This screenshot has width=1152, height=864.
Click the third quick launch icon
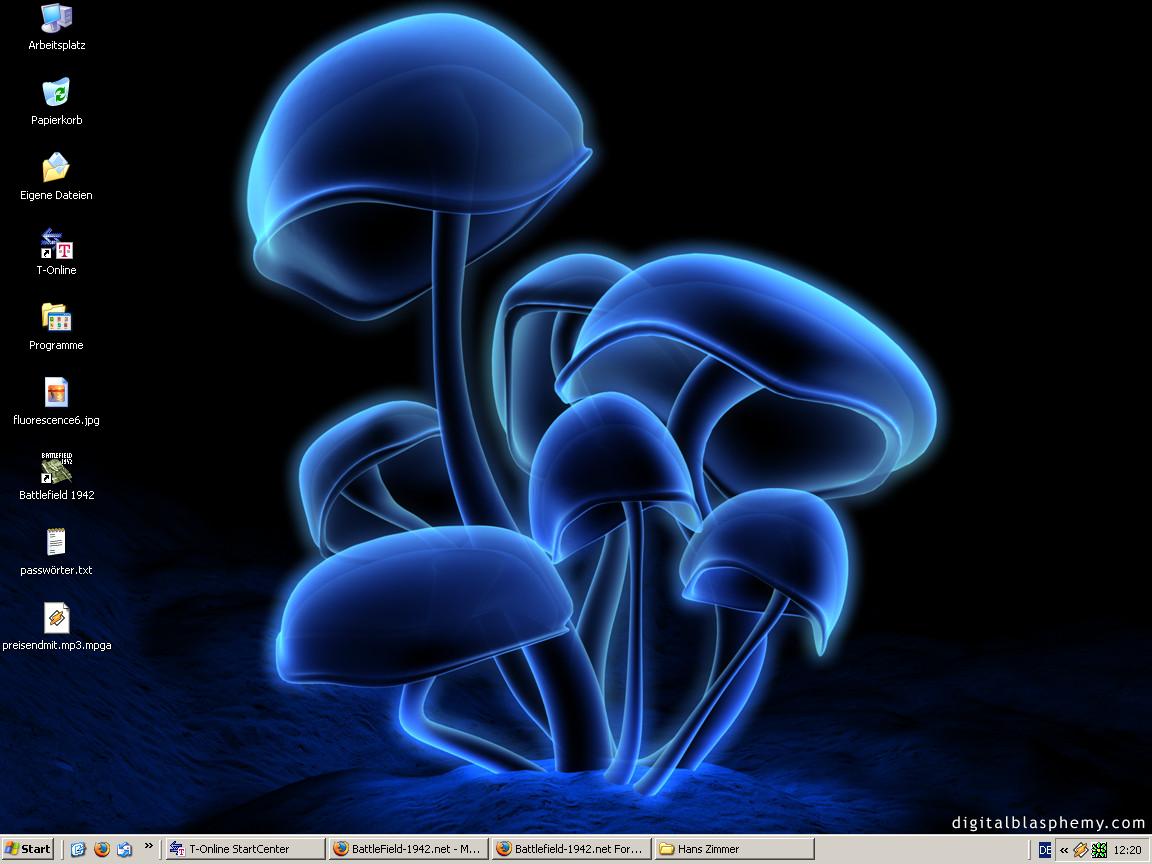125,849
